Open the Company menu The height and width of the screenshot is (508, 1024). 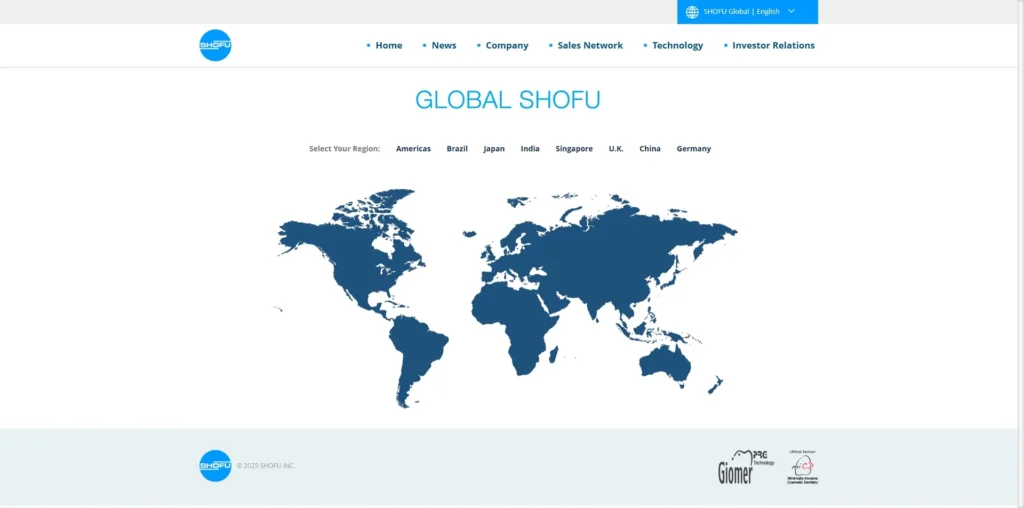[507, 45]
